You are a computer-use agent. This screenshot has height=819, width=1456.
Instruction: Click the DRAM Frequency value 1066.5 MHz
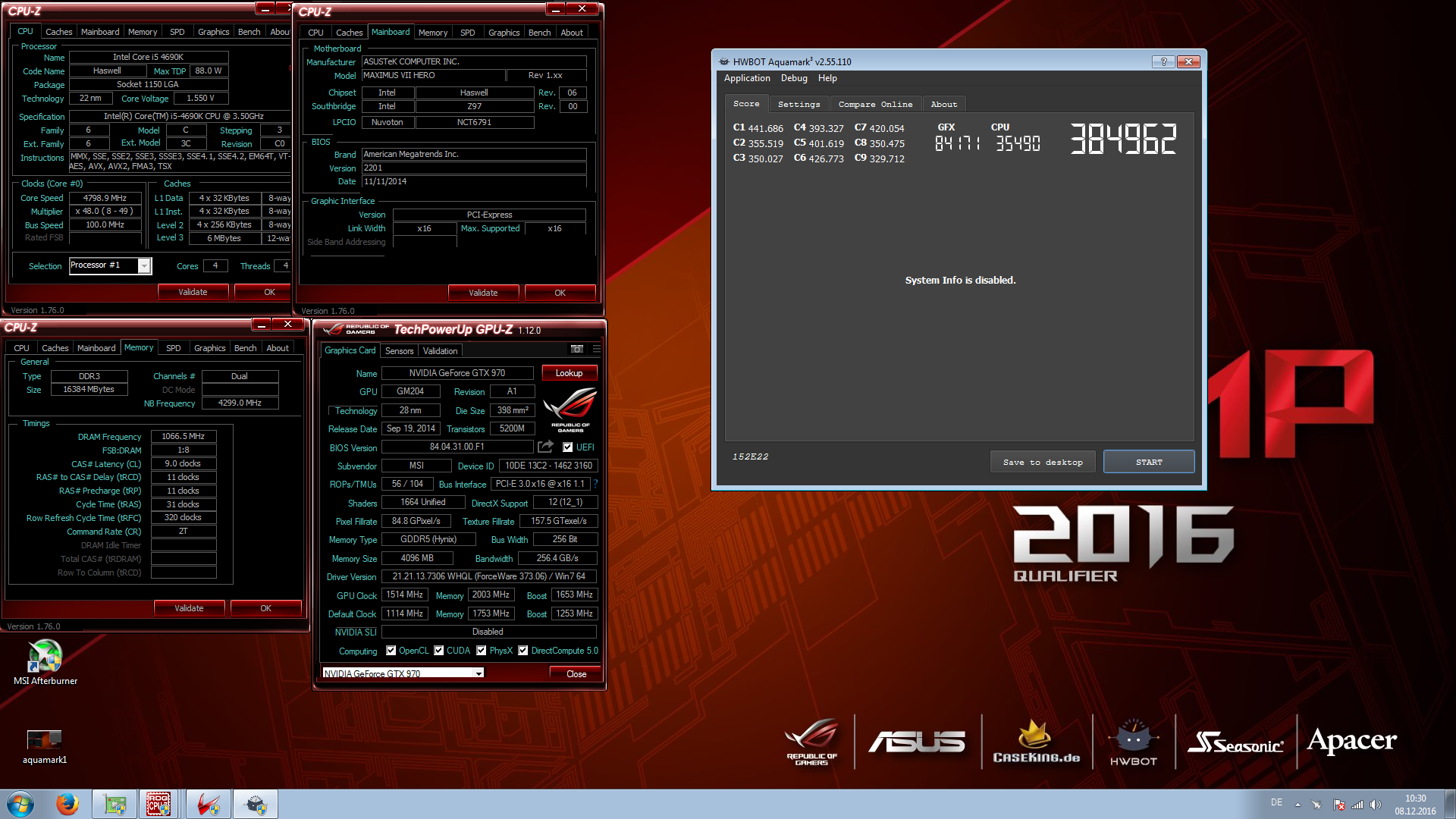[x=184, y=436]
